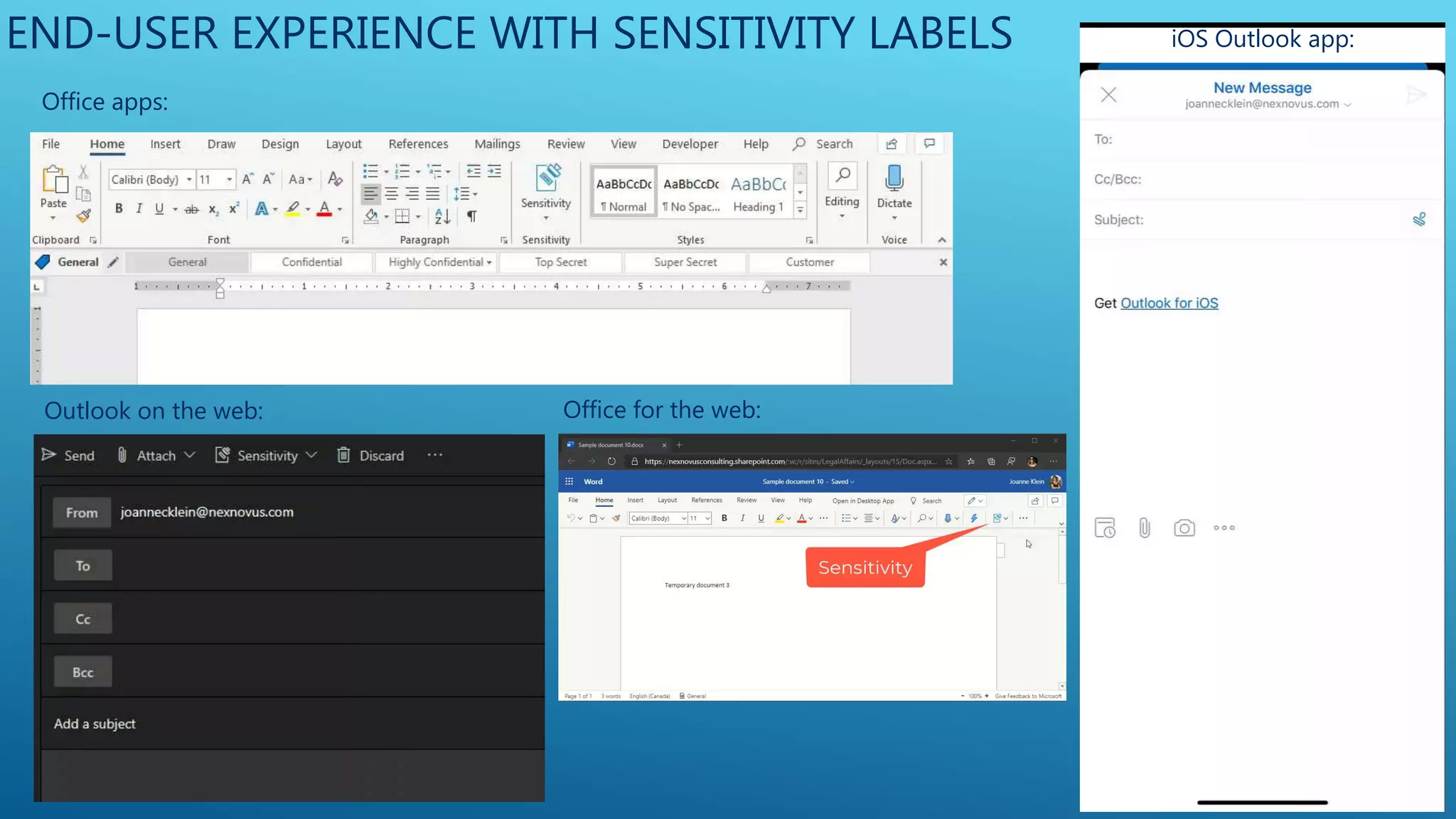
Task: Close the sensitivity label bar
Action: (x=943, y=262)
